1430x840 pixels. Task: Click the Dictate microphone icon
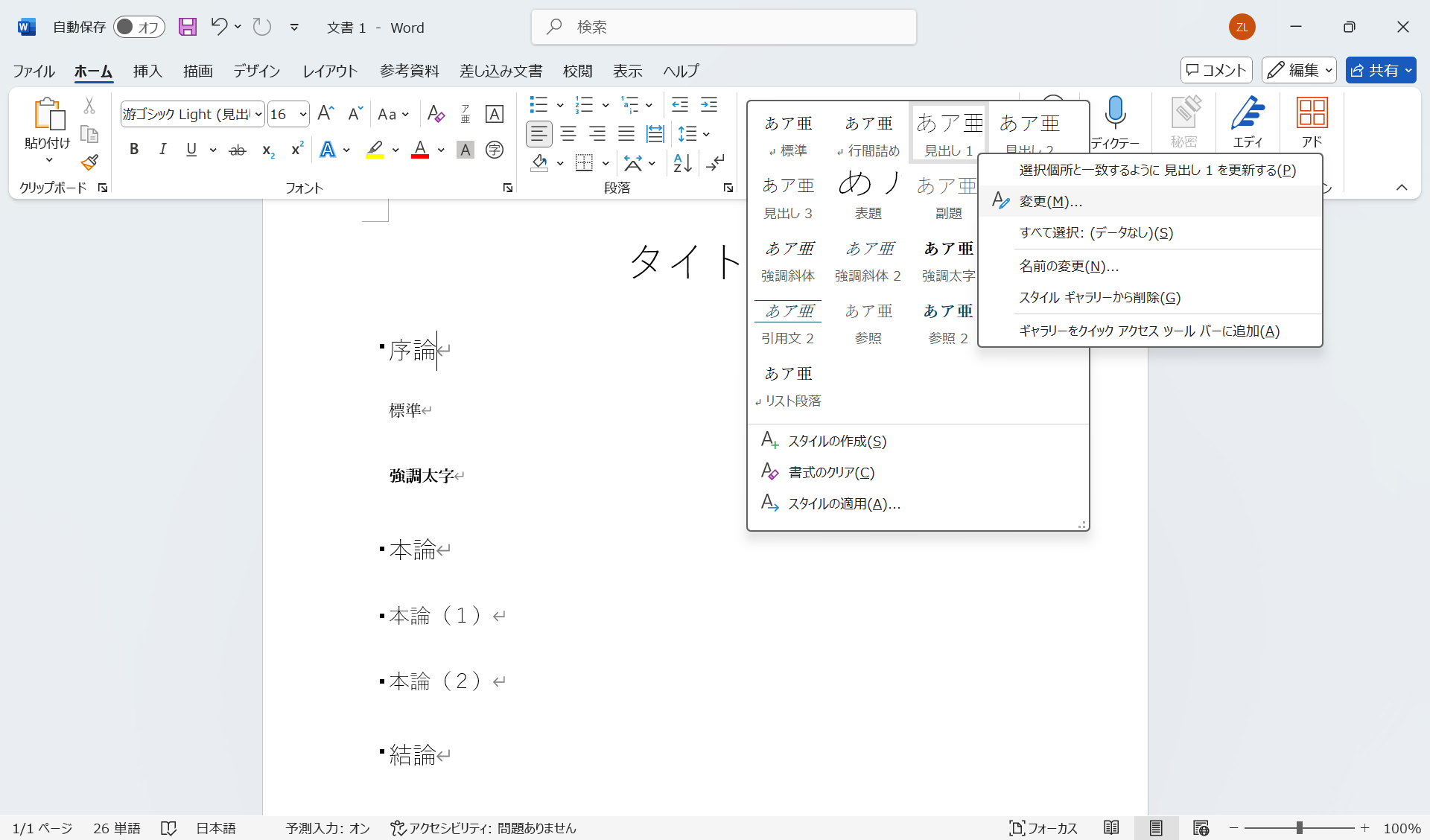[1115, 112]
